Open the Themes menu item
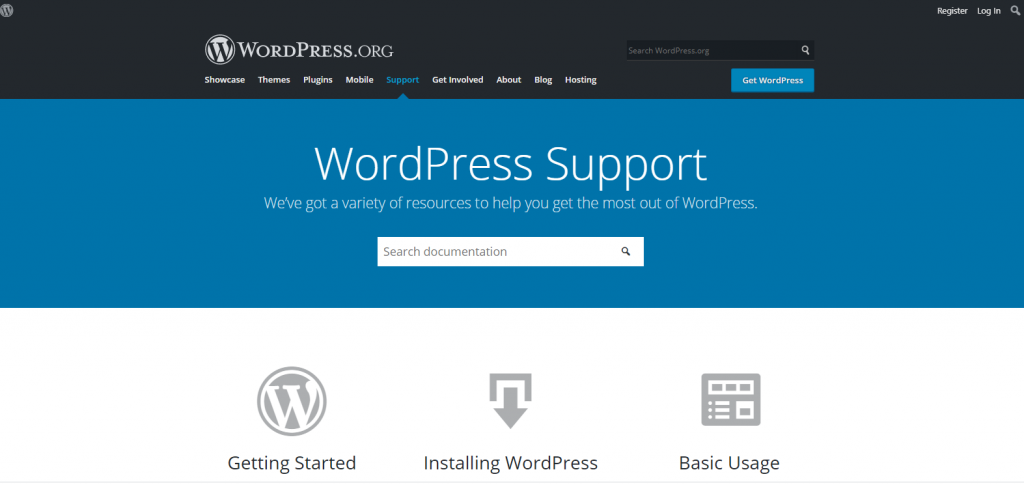Viewport: 1024px width, 485px height. pos(274,80)
